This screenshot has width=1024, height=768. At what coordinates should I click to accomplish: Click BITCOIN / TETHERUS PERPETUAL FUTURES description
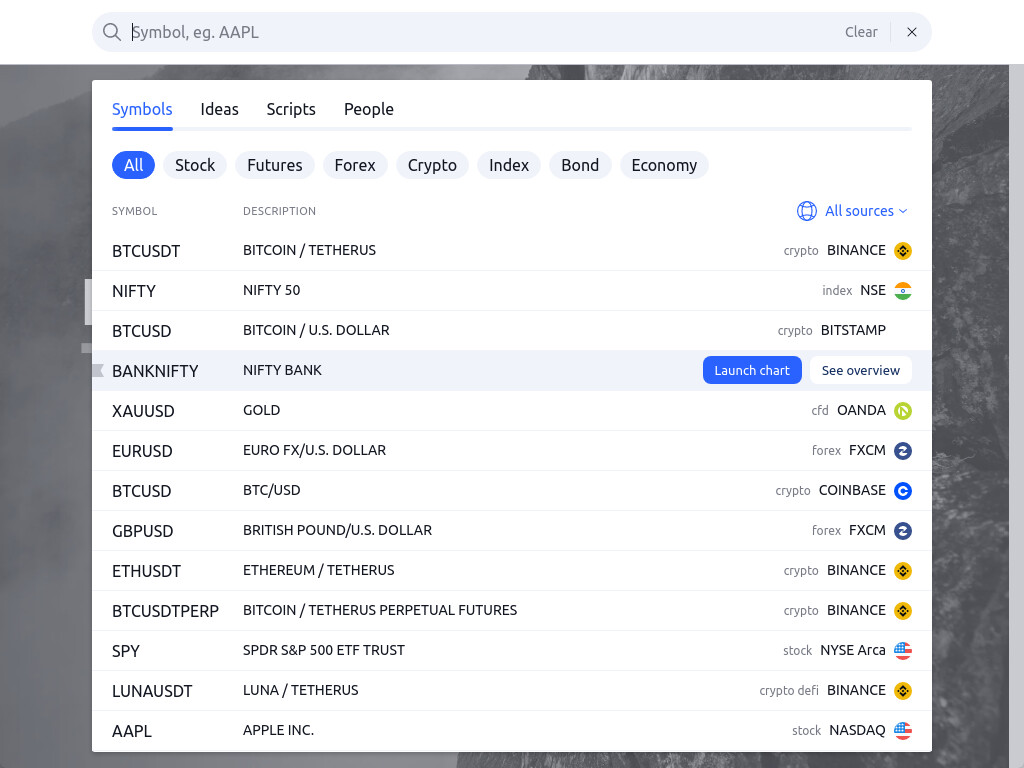(380, 610)
